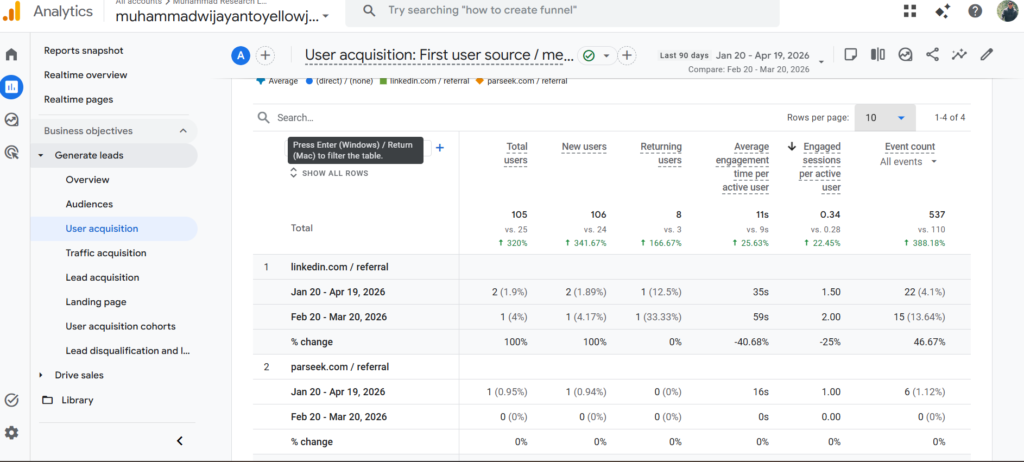Share this report icon

[933, 54]
